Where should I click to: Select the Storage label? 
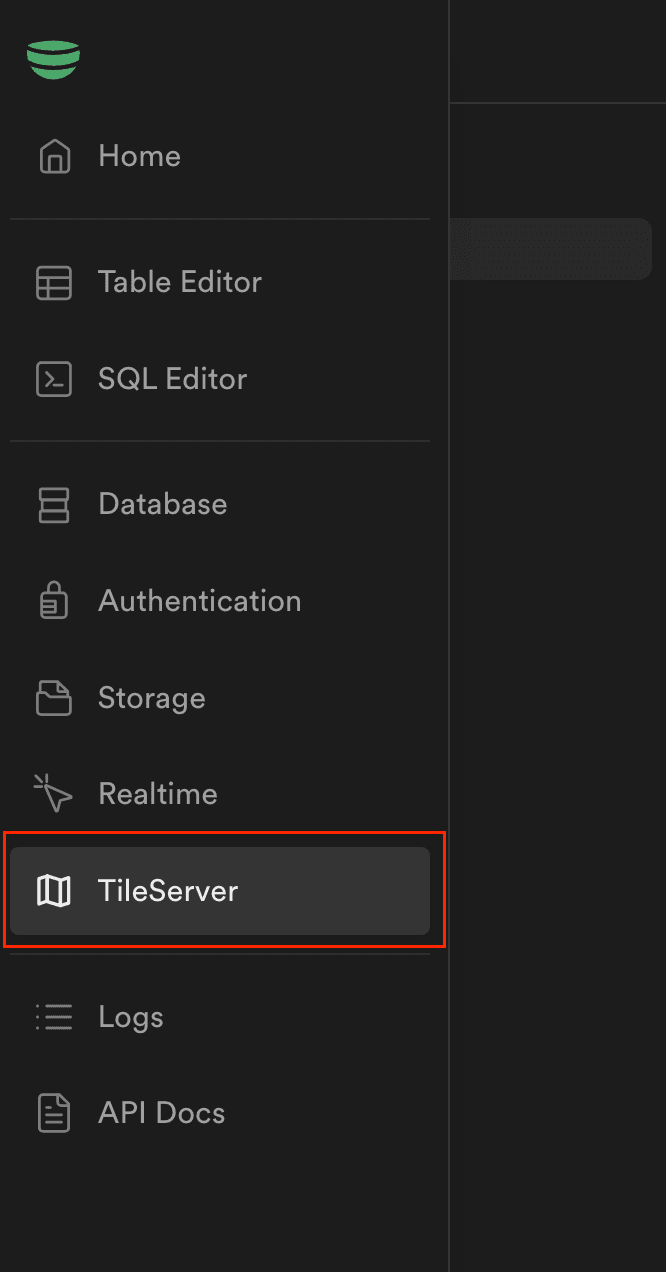[x=152, y=698]
